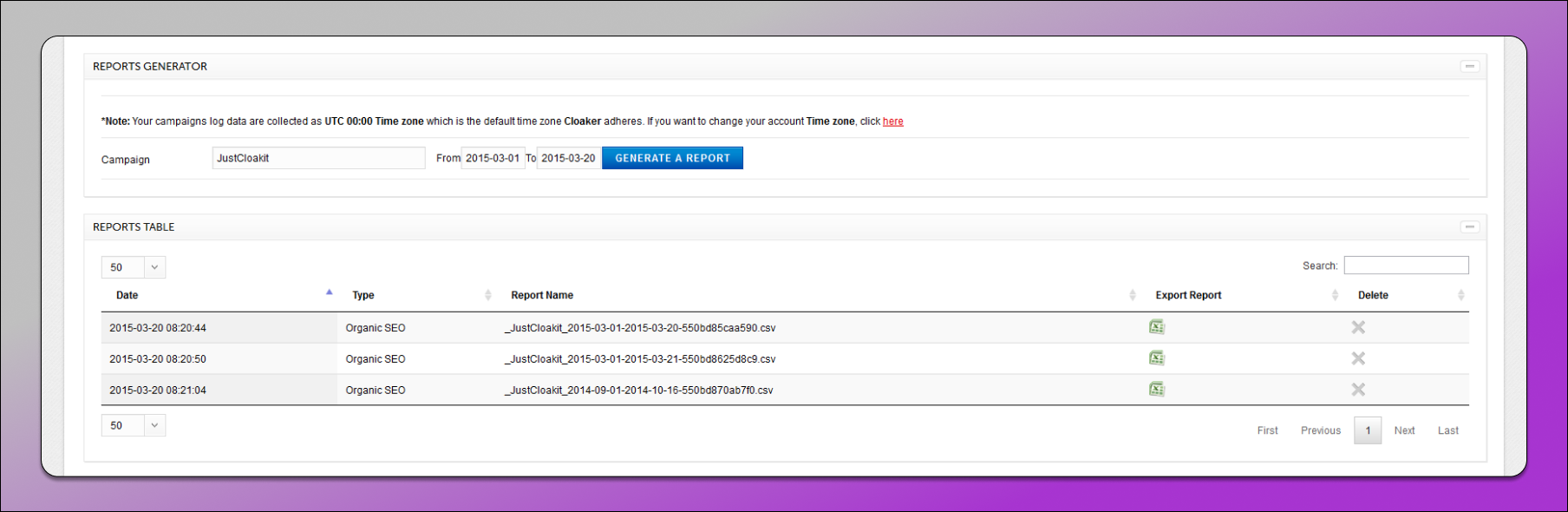Delete the report generated at 08:20:44

coord(1358,327)
